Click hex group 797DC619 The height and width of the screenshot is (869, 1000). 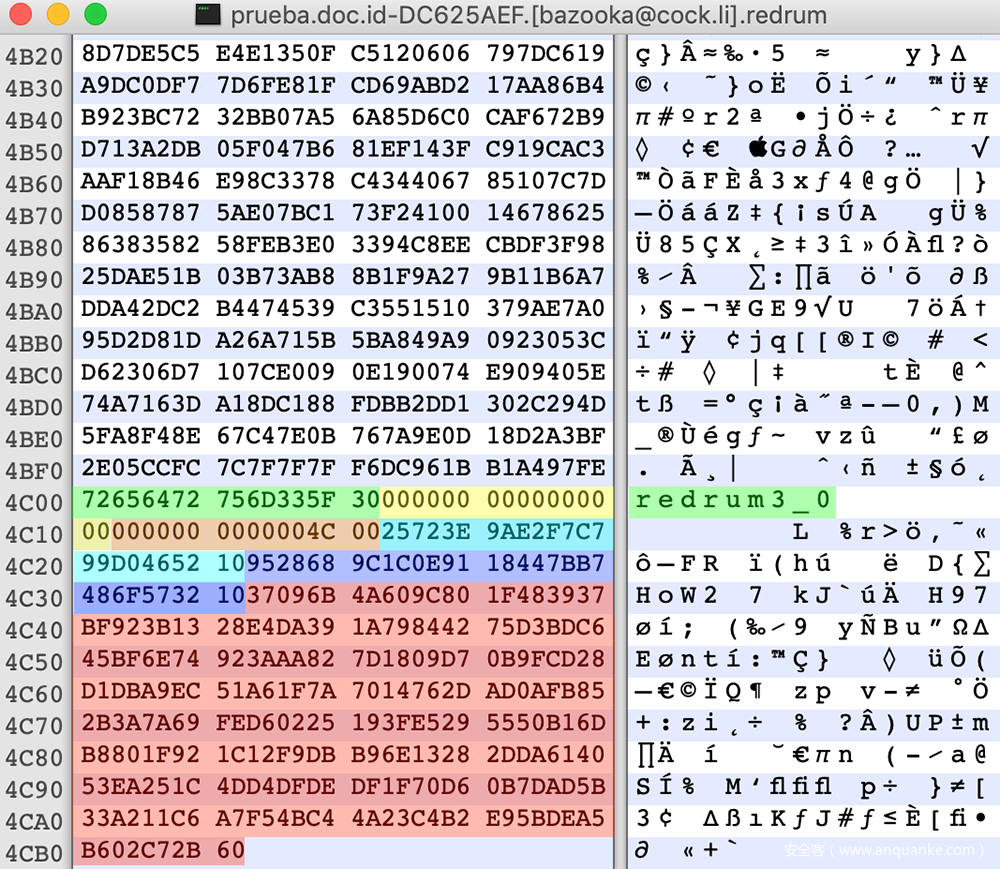point(545,54)
